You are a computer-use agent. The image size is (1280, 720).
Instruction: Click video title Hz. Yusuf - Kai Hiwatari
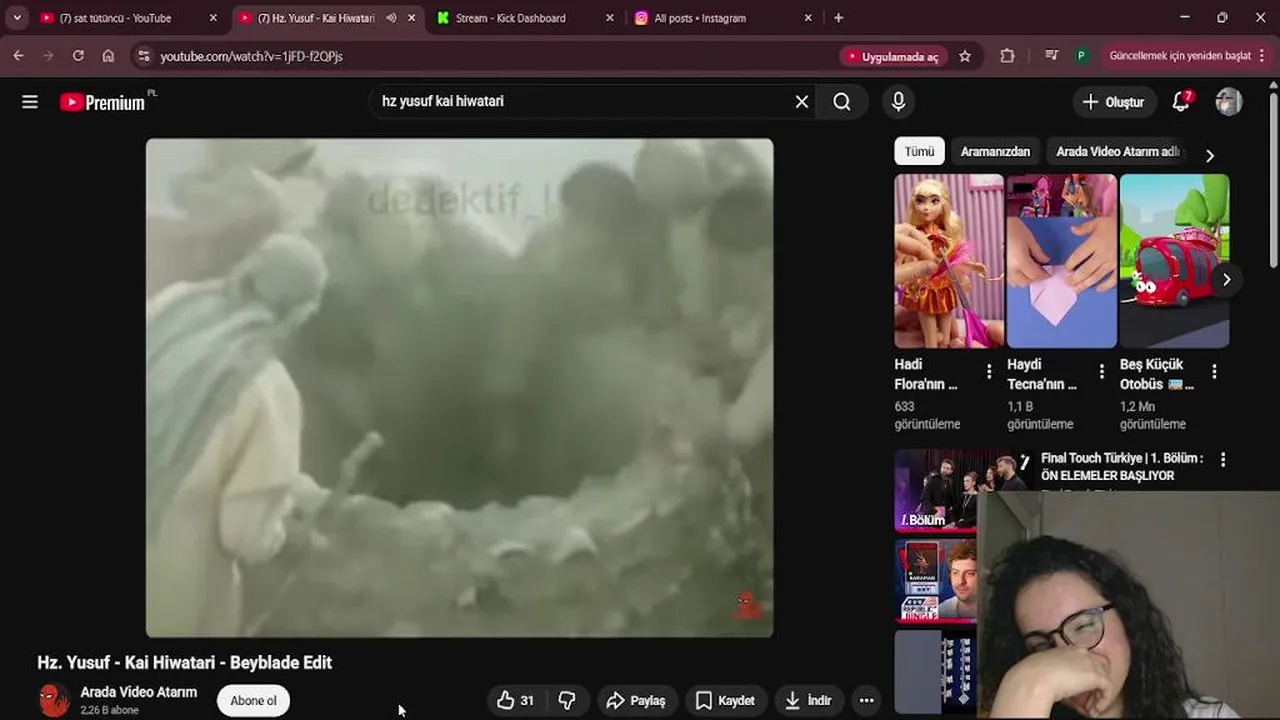click(184, 662)
